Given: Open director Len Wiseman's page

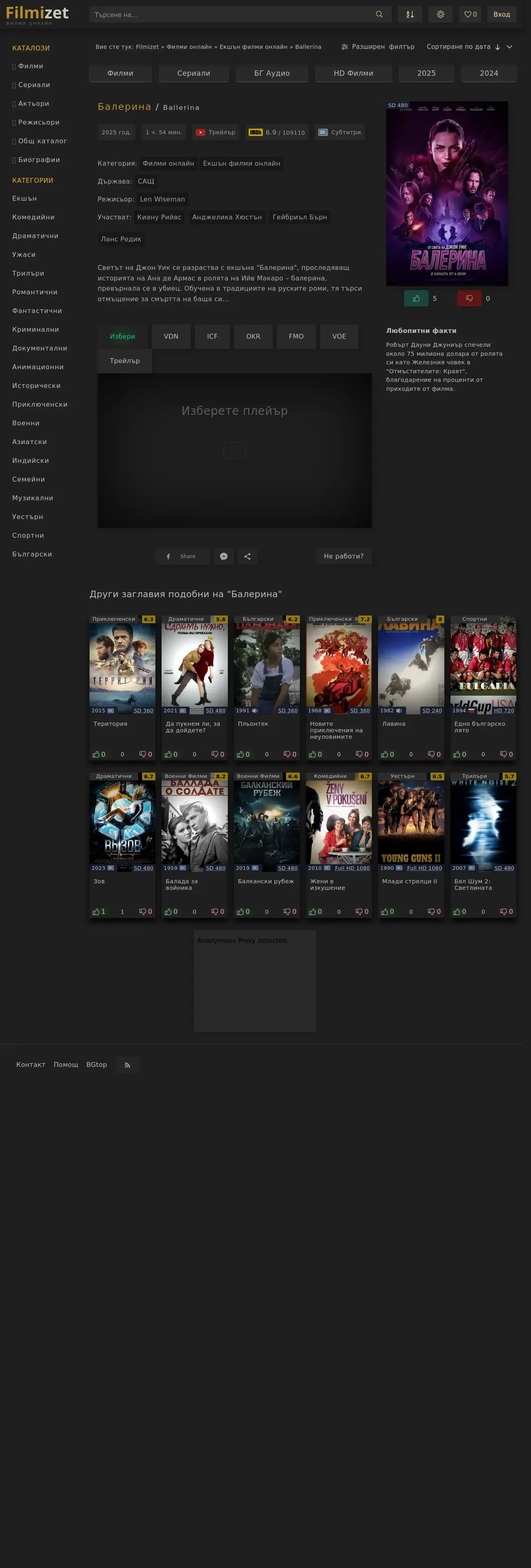Looking at the screenshot, I should point(162,199).
